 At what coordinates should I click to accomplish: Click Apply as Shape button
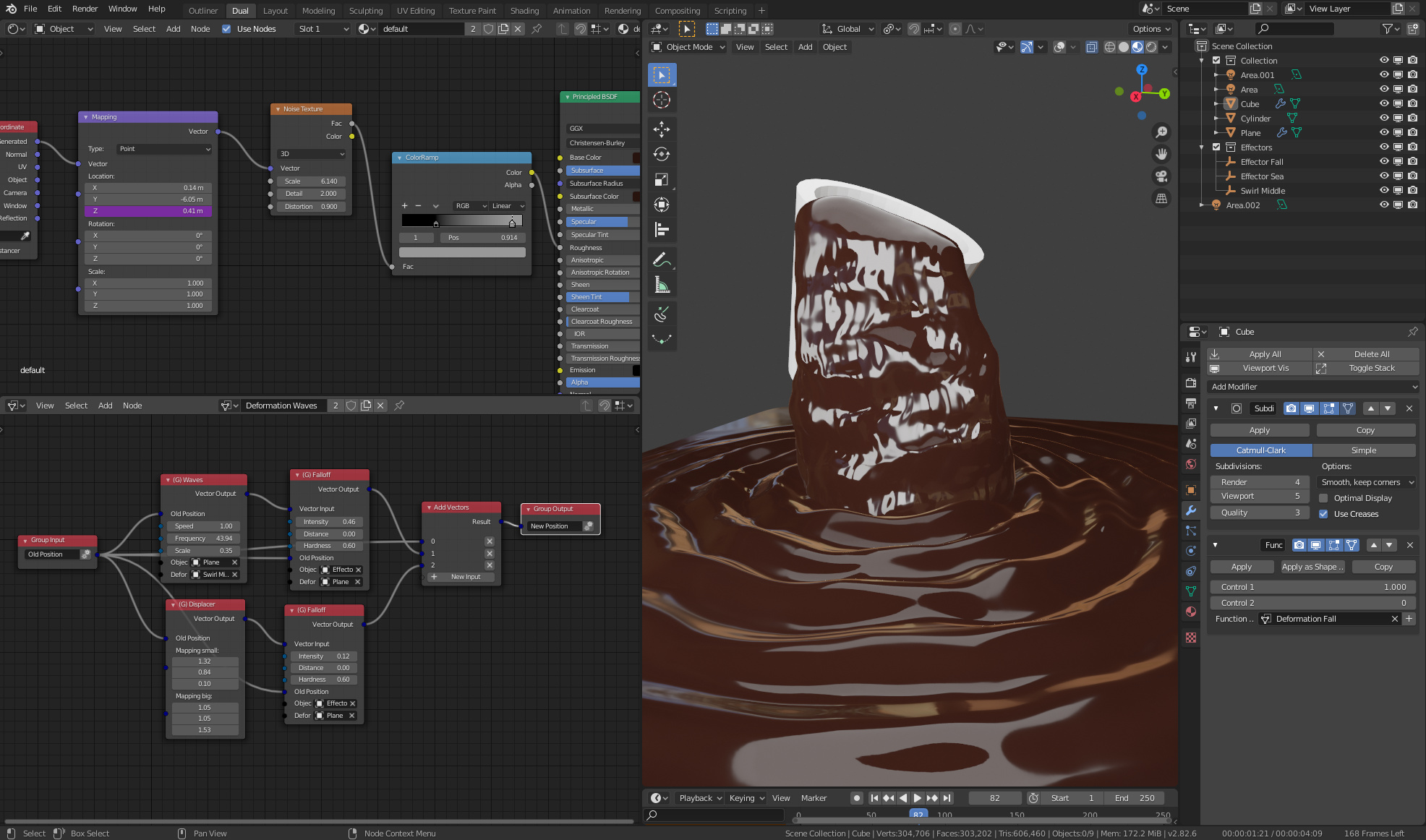(1312, 567)
